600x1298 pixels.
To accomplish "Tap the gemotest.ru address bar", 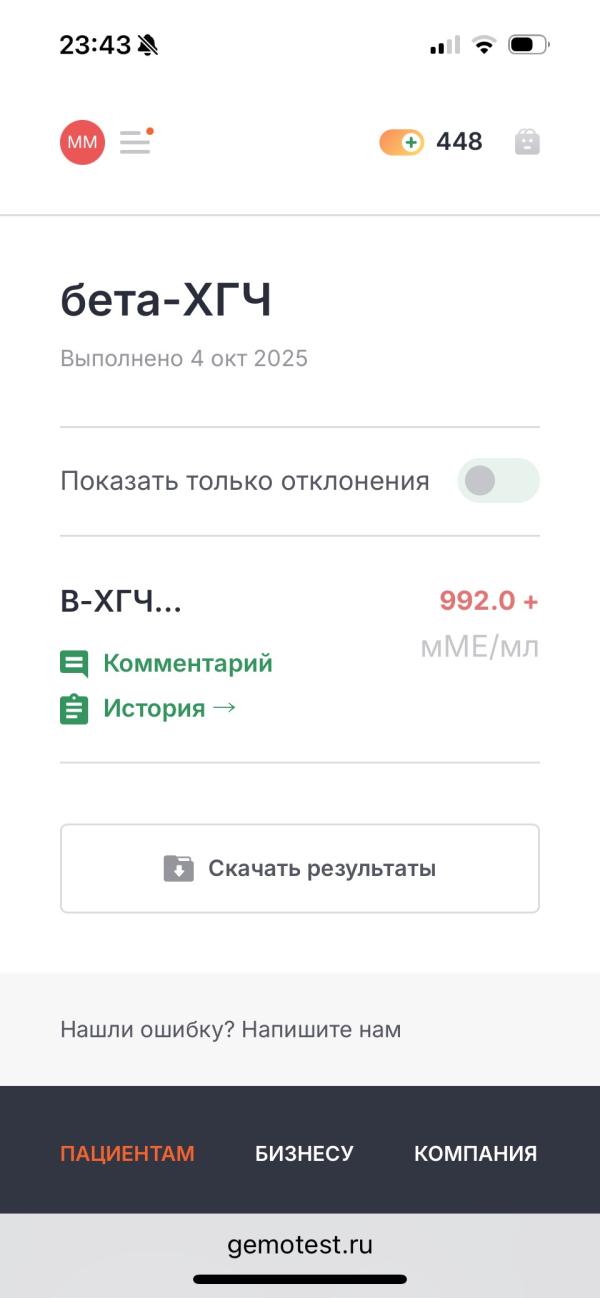I will tap(300, 1245).
